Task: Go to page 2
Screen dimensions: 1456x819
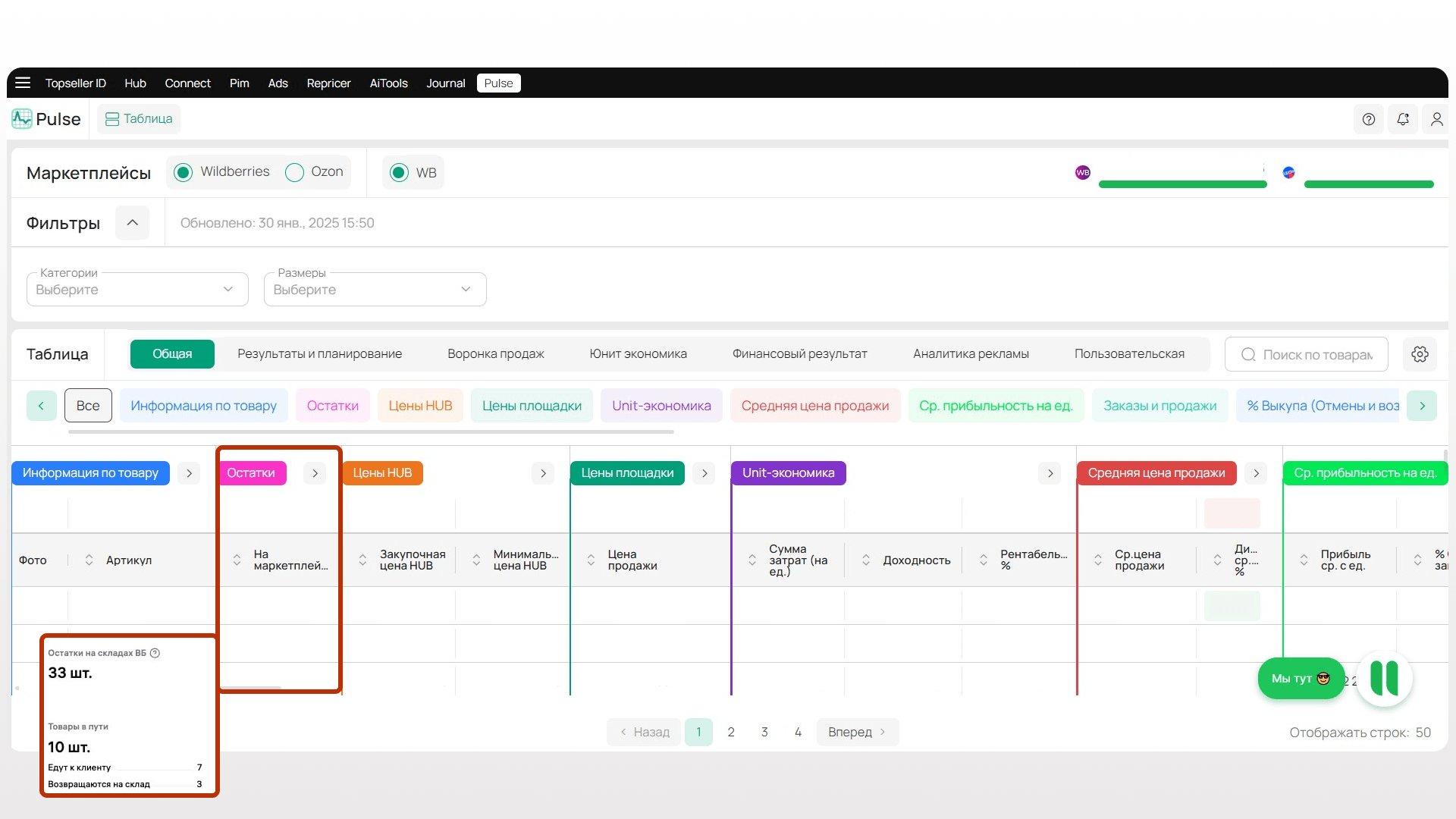Action: (x=731, y=732)
